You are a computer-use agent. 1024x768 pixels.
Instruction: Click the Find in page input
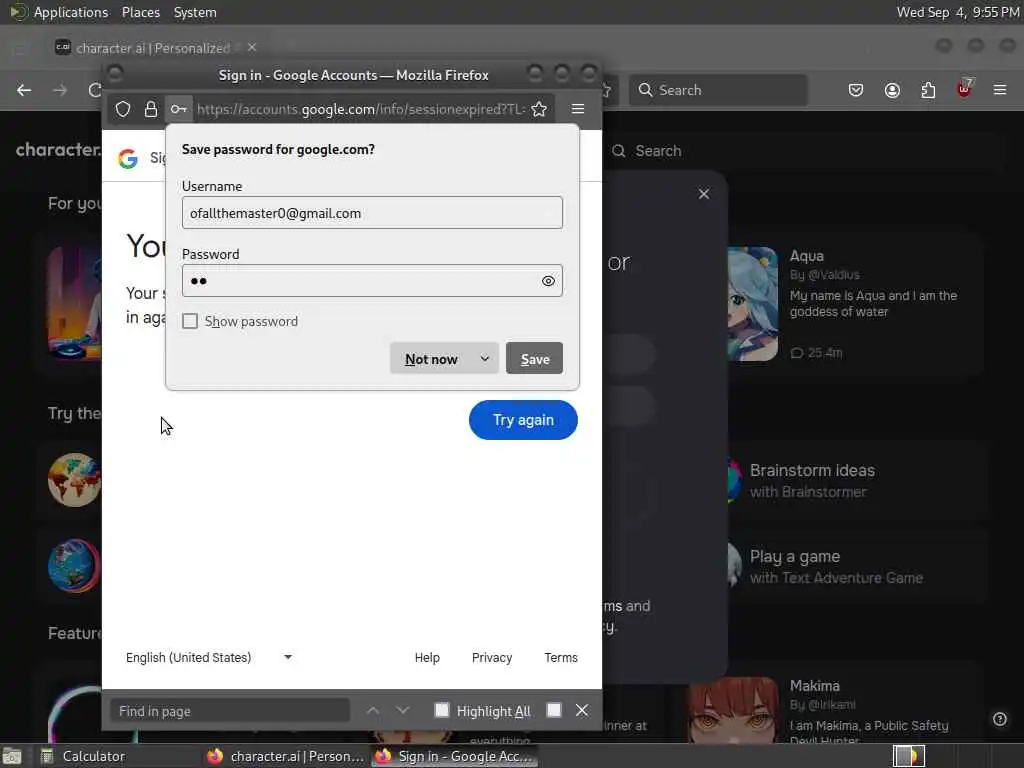click(x=230, y=711)
